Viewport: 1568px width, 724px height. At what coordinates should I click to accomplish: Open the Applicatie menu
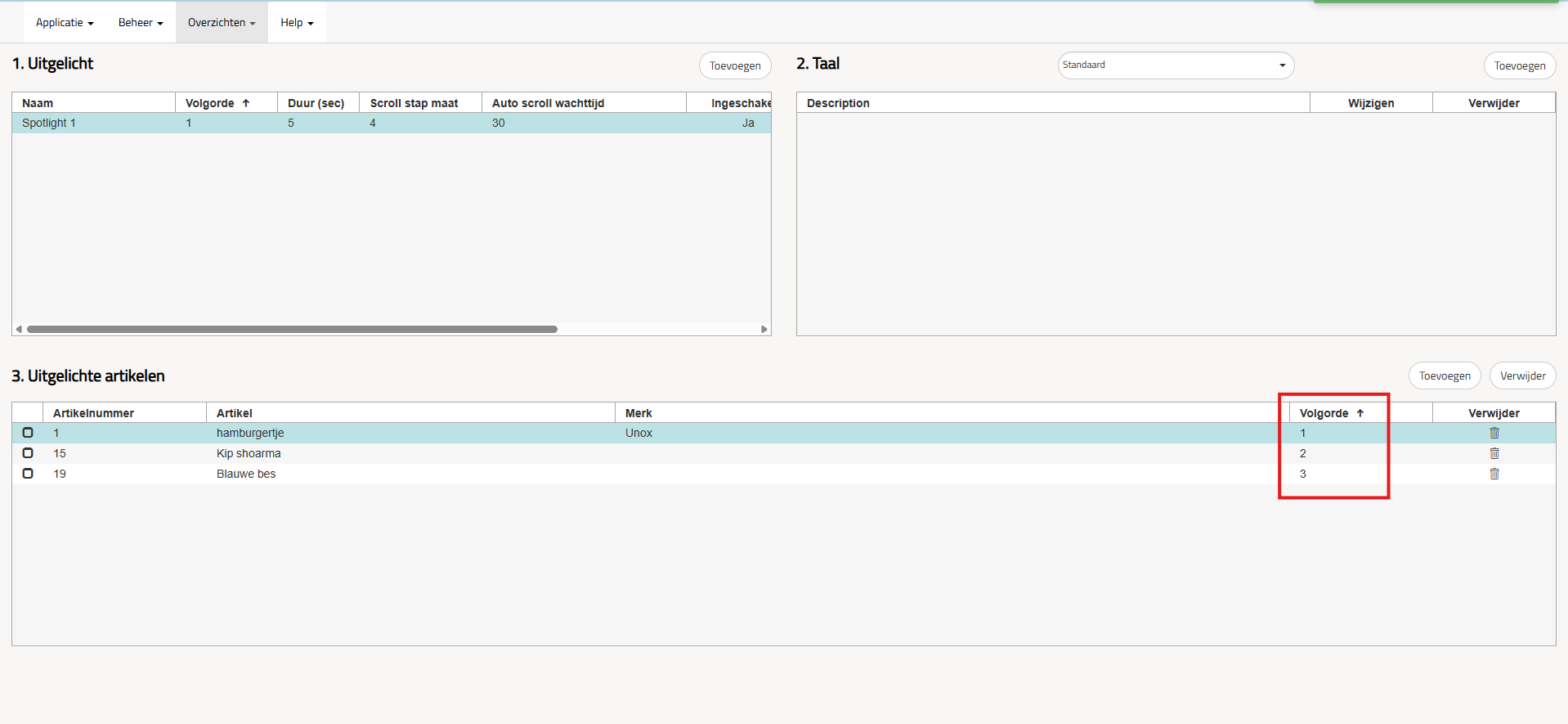click(x=65, y=22)
